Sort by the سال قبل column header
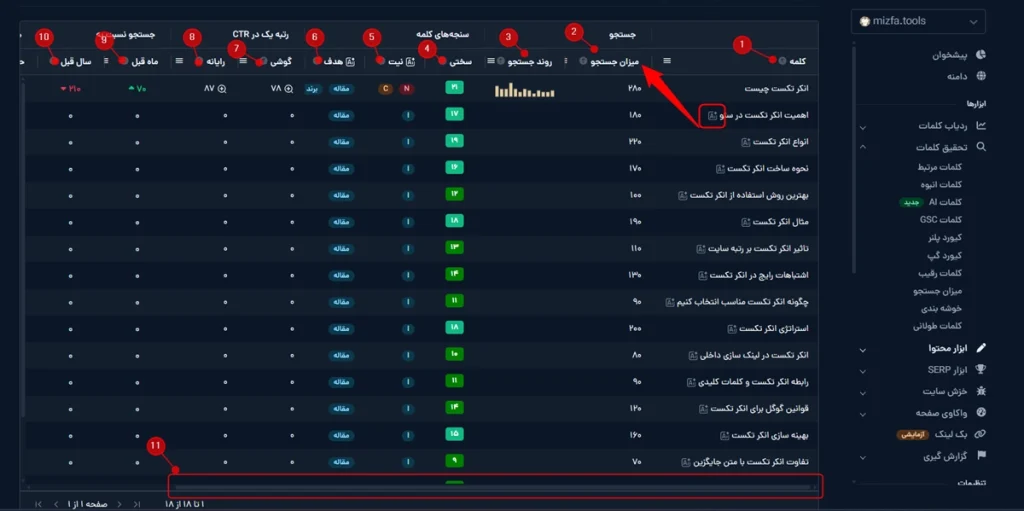Image resolution: width=1024 pixels, height=511 pixels. (x=76, y=61)
